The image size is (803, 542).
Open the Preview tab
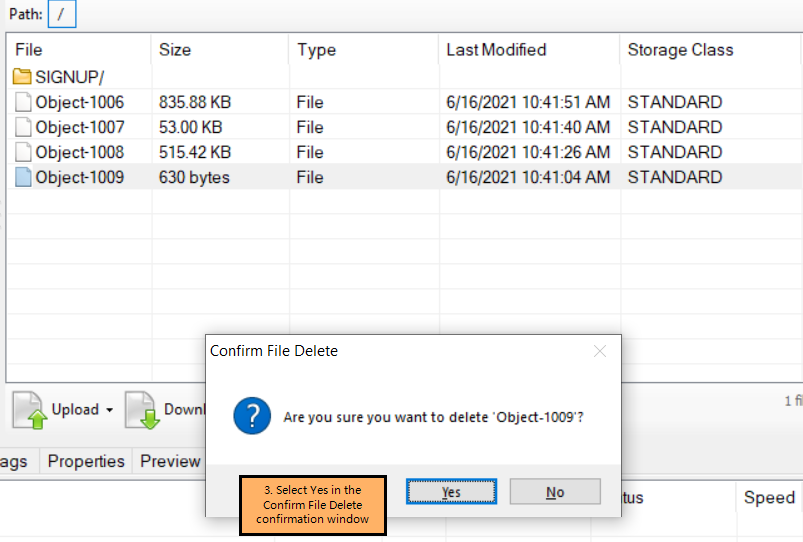(x=170, y=461)
